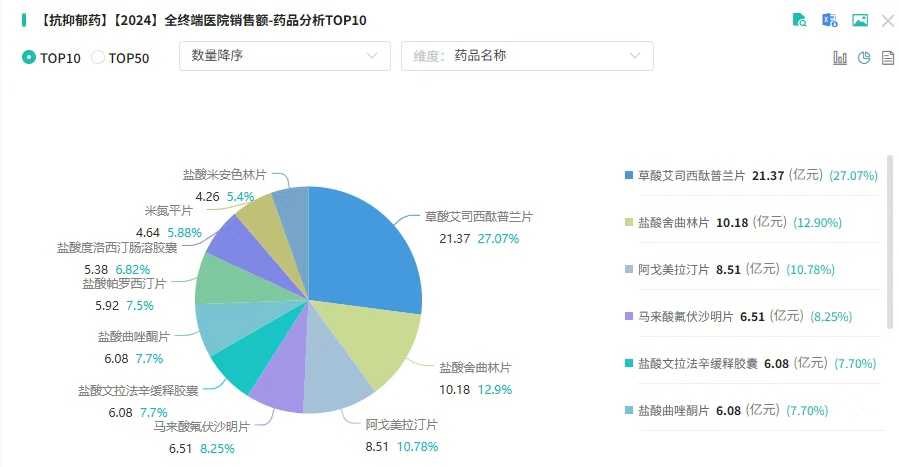Open the 数量降序 sort dropdown

point(285,56)
